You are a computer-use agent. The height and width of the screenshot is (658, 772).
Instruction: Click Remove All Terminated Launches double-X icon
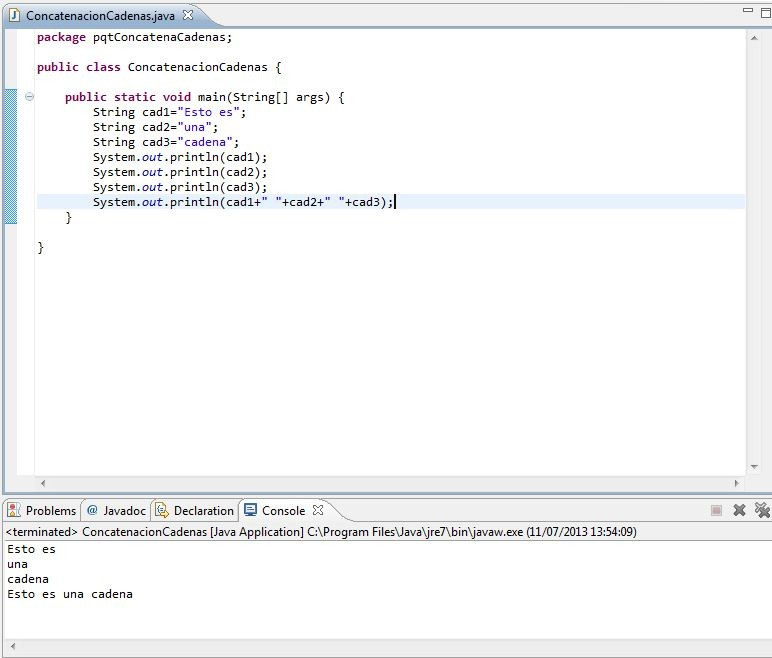pyautogui.click(x=762, y=510)
